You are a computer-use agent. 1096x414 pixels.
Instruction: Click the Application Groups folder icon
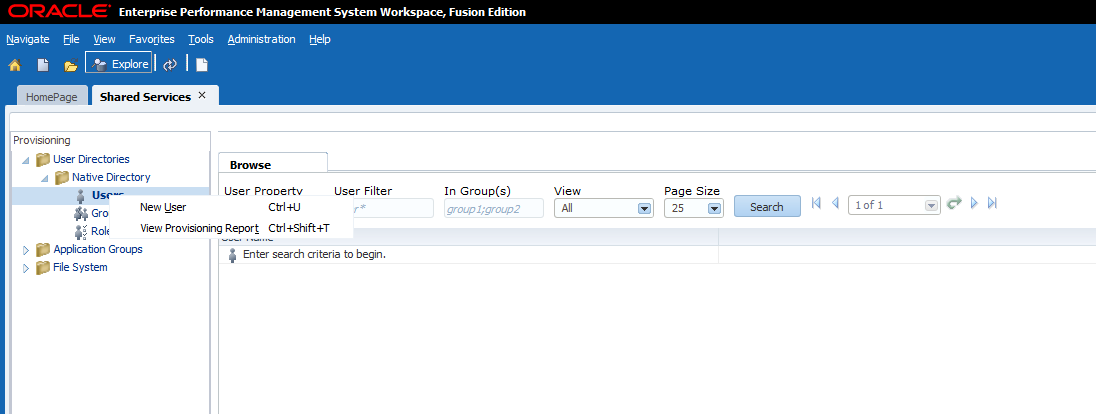pyautogui.click(x=43, y=249)
